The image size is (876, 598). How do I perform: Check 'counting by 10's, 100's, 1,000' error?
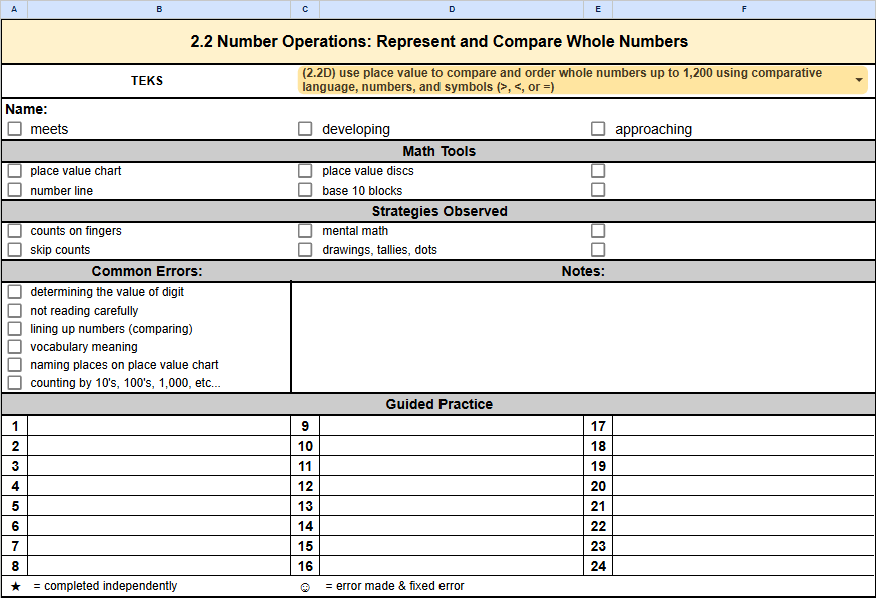[x=15, y=382]
